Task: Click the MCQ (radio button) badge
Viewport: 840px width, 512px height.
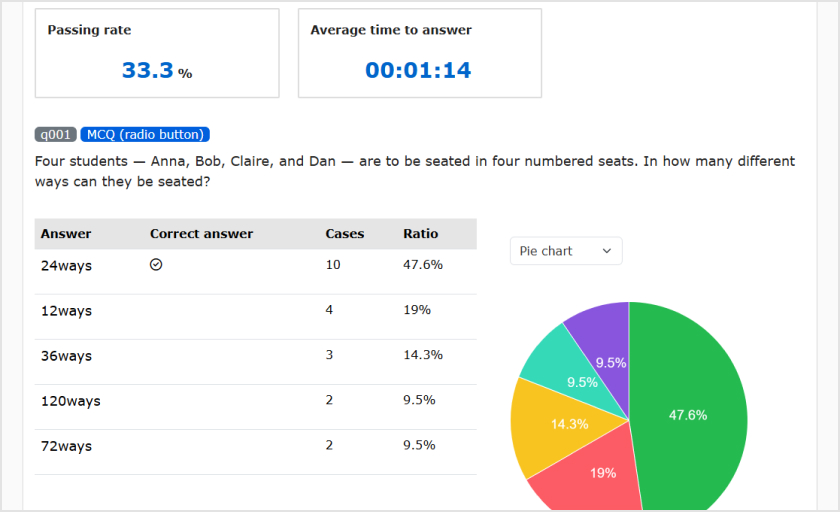Action: coord(145,135)
